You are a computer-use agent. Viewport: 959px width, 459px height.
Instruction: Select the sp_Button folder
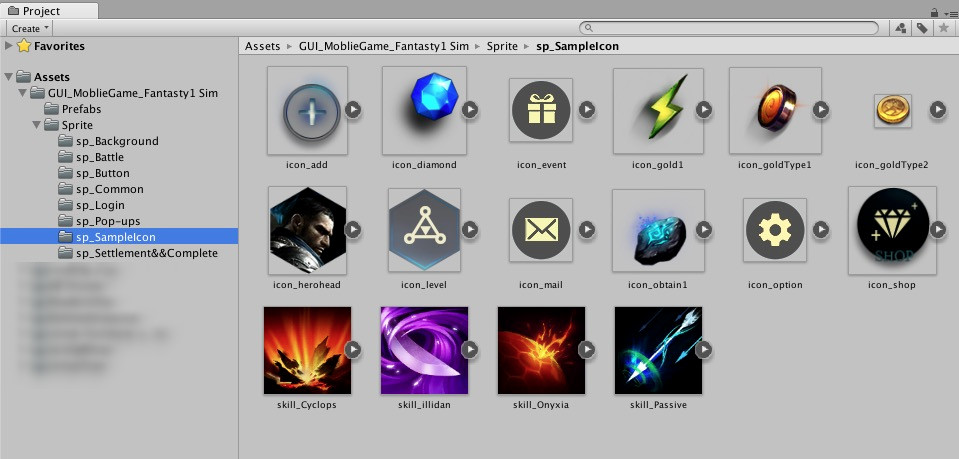coord(94,173)
